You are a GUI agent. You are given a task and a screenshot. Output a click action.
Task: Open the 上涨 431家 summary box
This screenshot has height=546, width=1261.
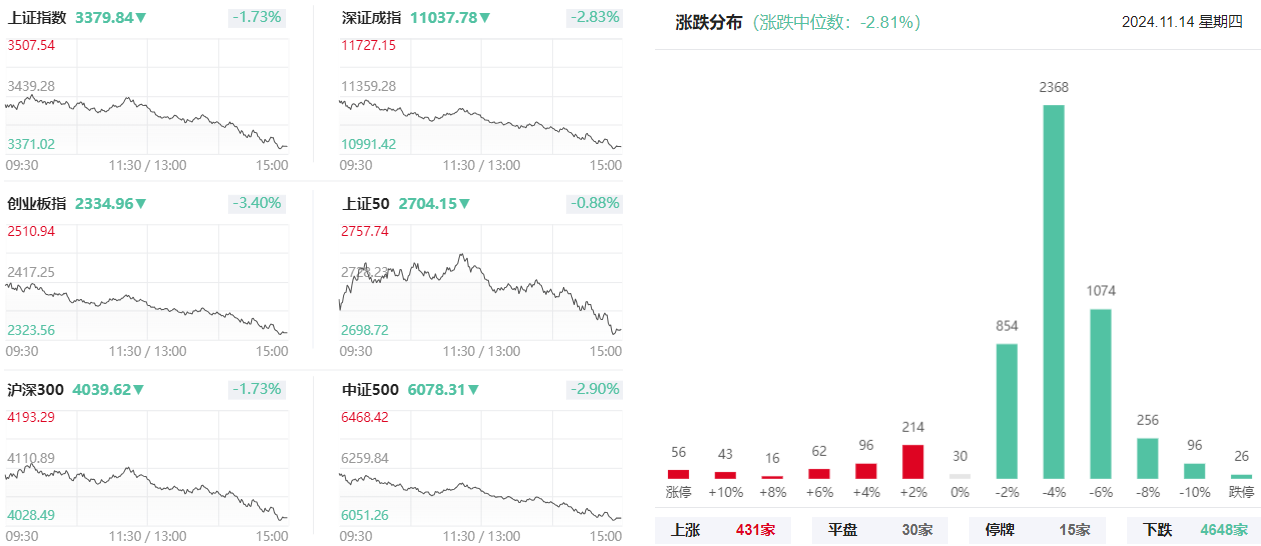722,530
